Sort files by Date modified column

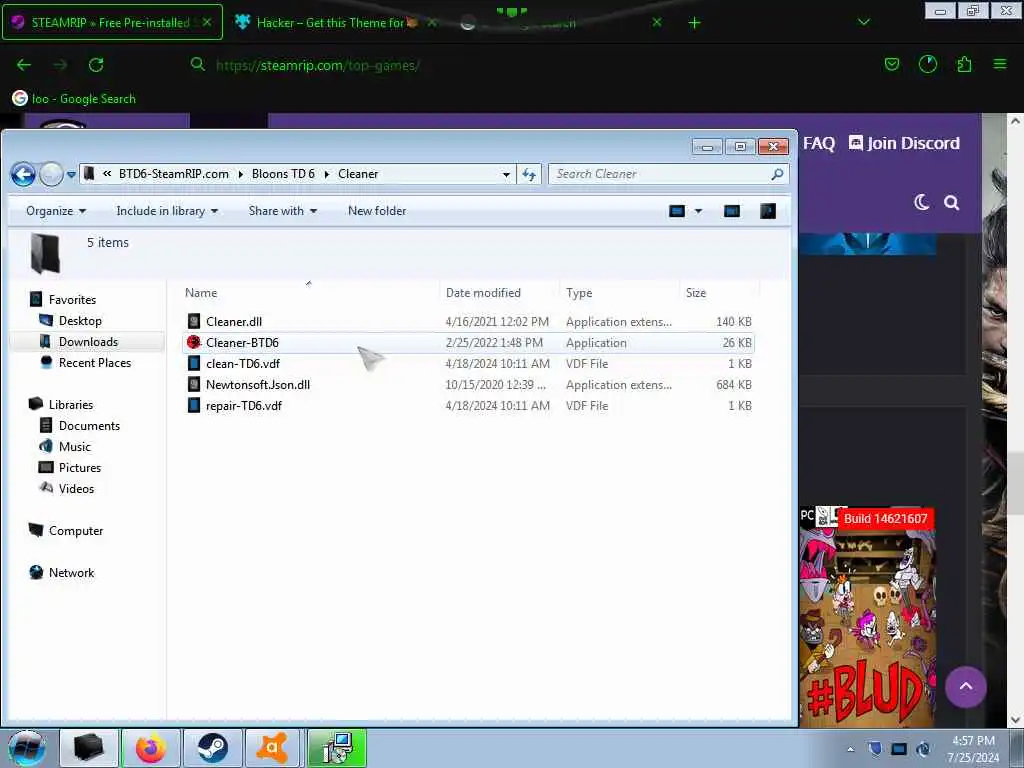(x=483, y=293)
